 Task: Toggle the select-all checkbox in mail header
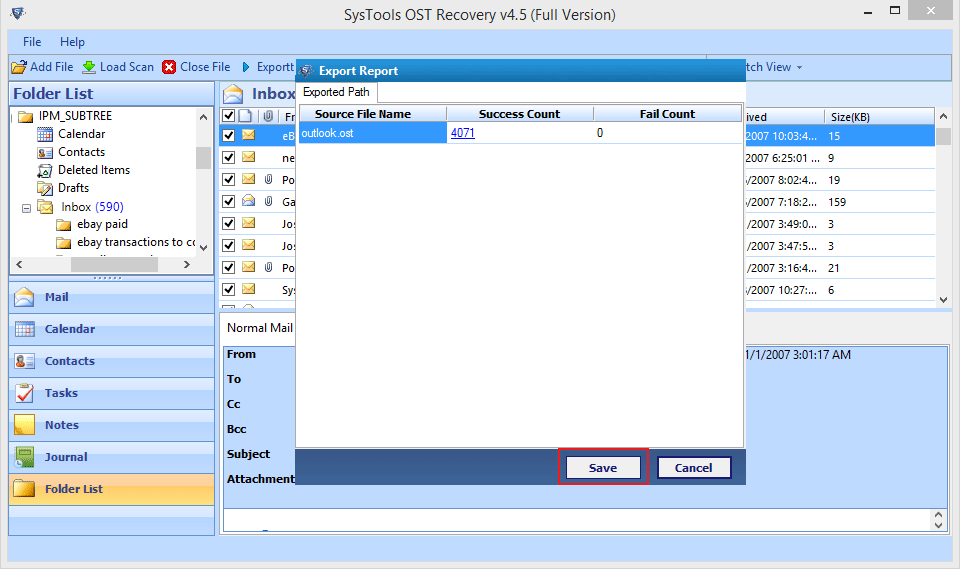[x=228, y=116]
